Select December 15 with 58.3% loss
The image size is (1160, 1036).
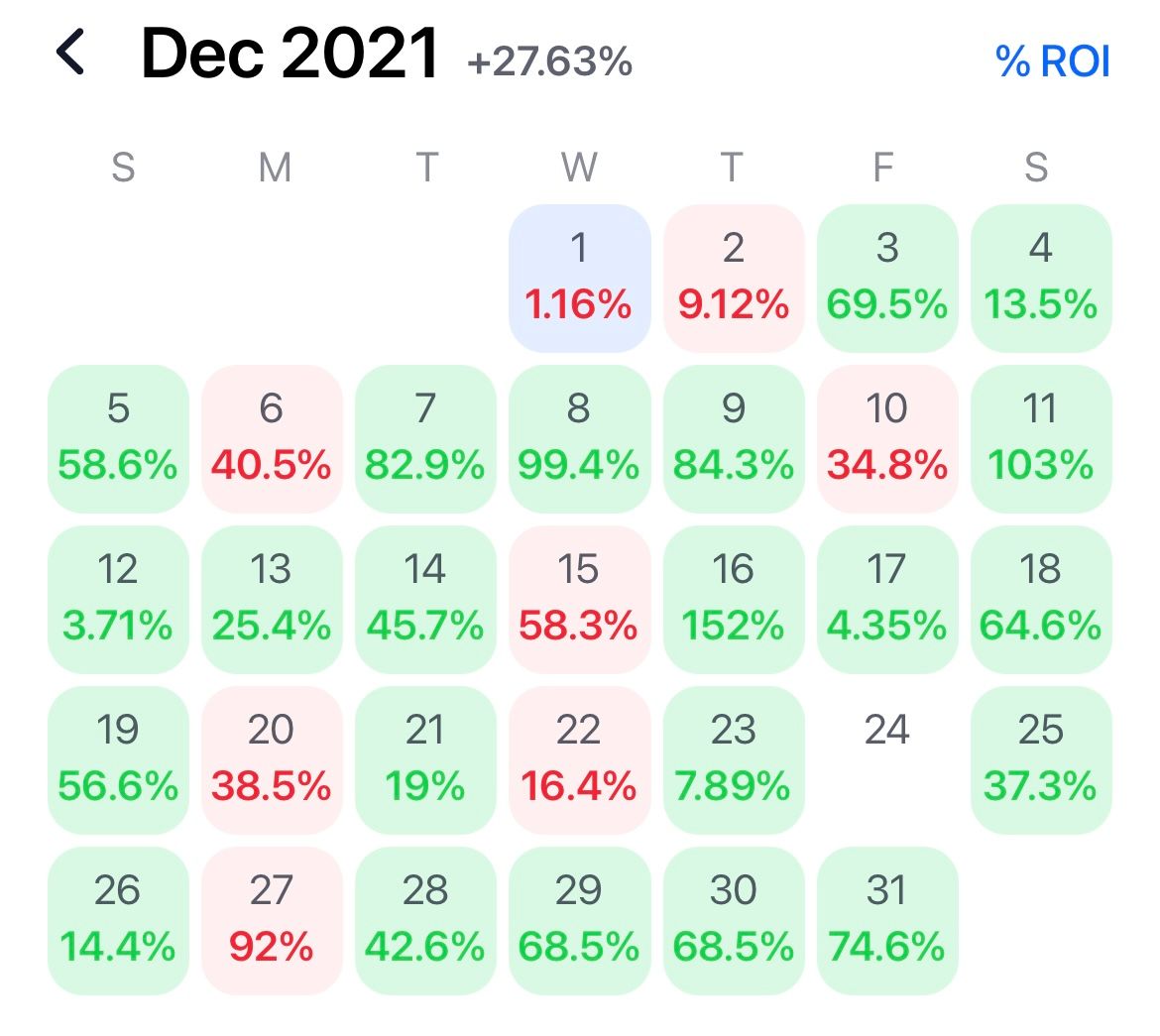tap(579, 600)
